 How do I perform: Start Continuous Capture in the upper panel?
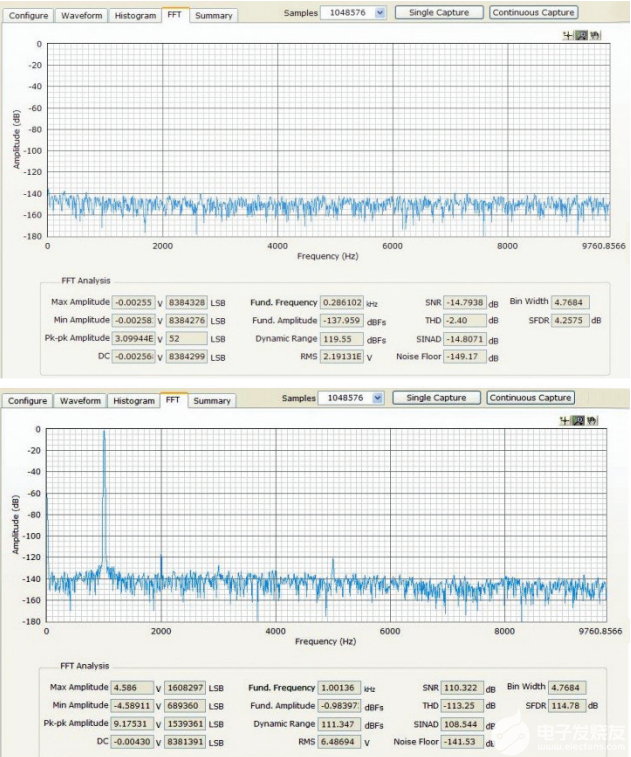[533, 13]
